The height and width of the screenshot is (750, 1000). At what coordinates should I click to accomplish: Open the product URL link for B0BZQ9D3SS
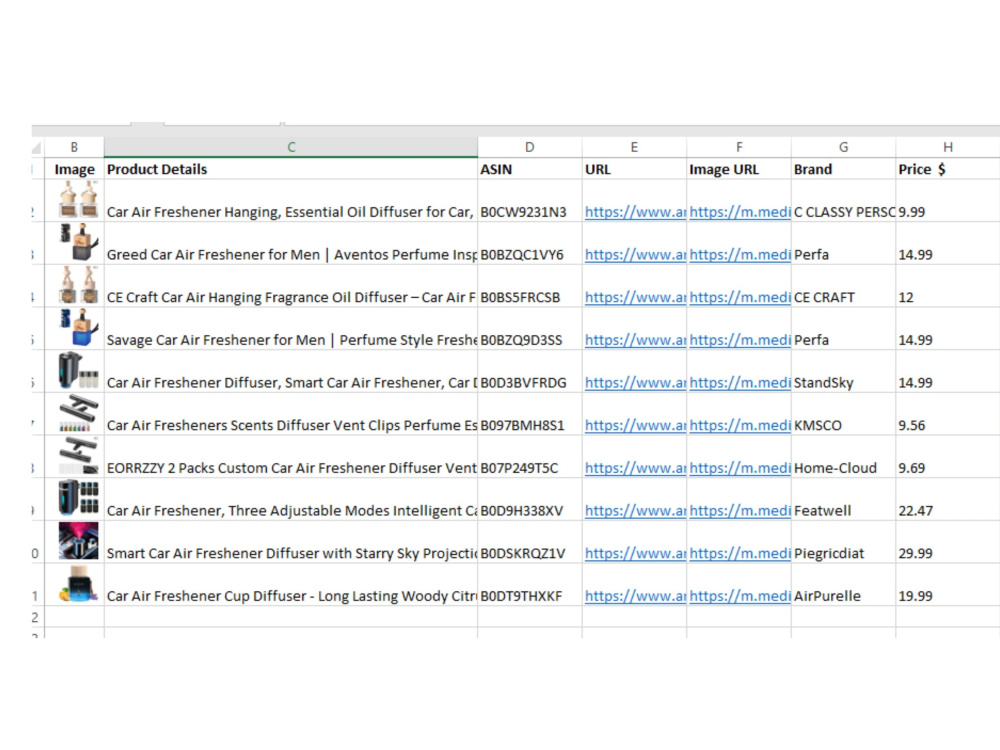pos(635,340)
